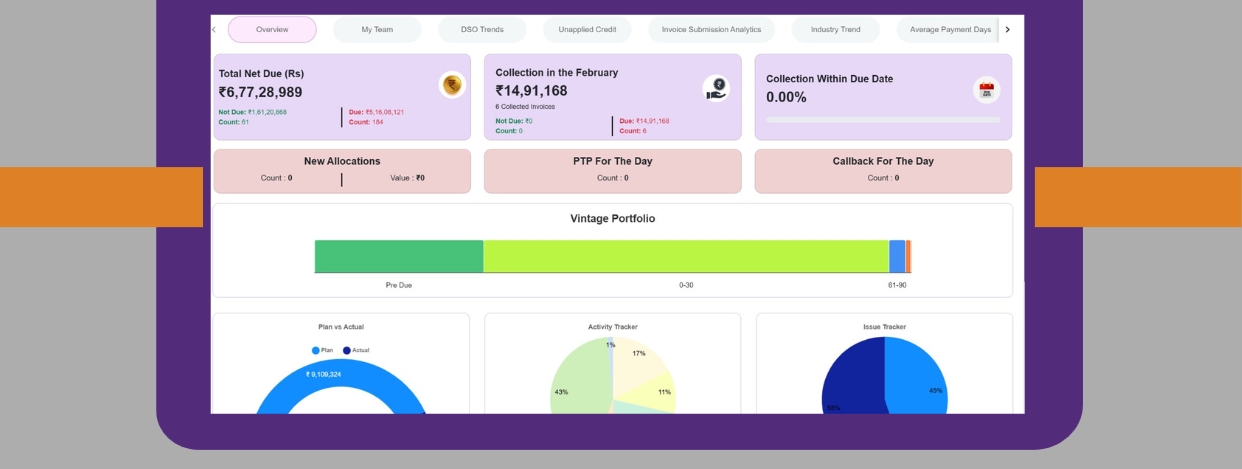Click the dark green Pre Due bar segment
Image resolution: width=1242 pixels, height=469 pixels.
(x=399, y=256)
